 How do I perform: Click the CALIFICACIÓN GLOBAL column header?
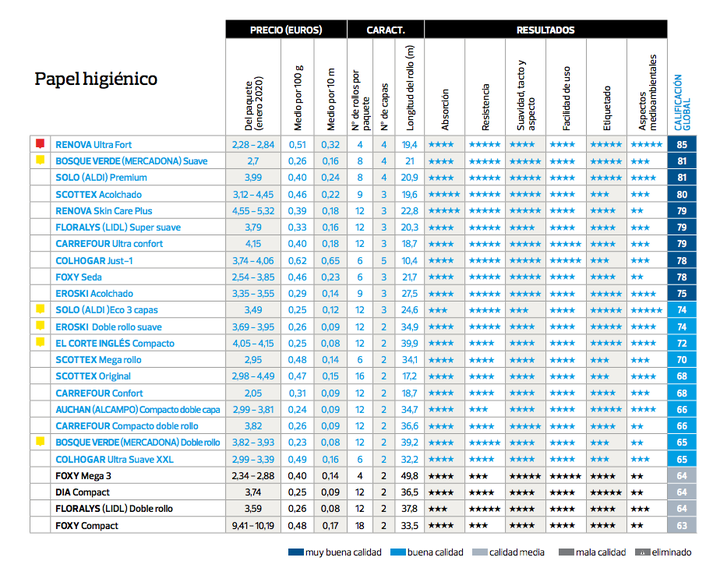click(682, 102)
